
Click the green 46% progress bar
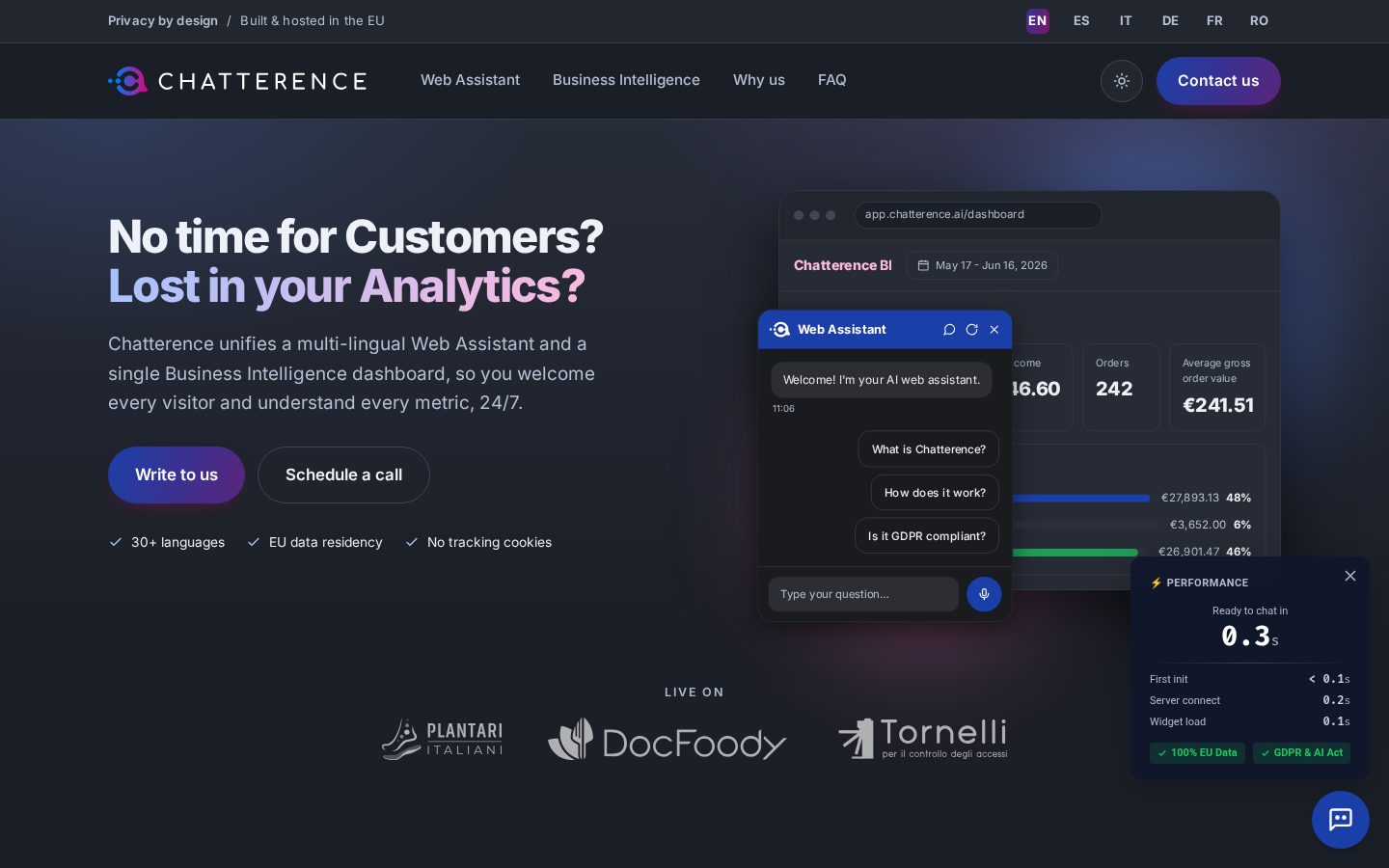pyautogui.click(x=1075, y=553)
